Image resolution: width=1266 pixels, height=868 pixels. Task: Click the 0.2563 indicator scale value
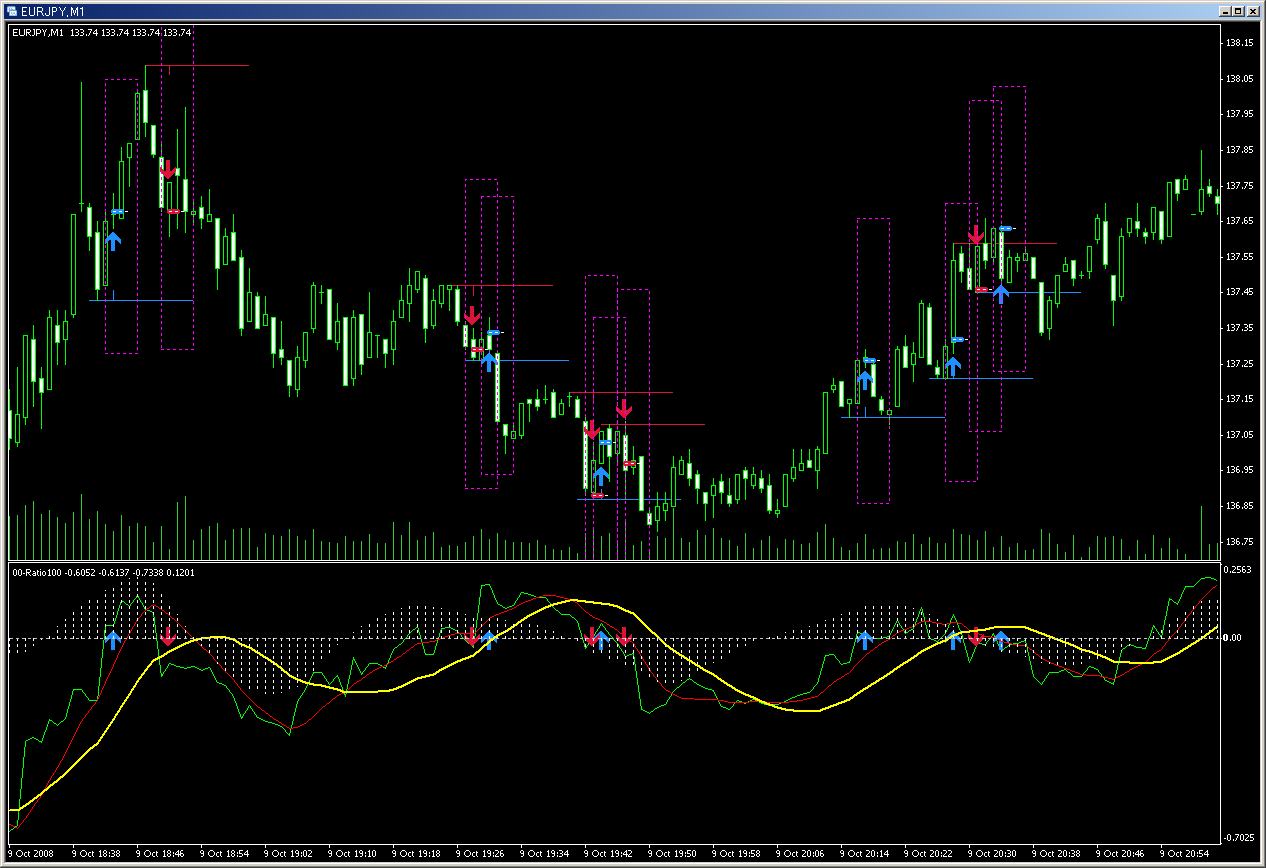tap(1240, 570)
